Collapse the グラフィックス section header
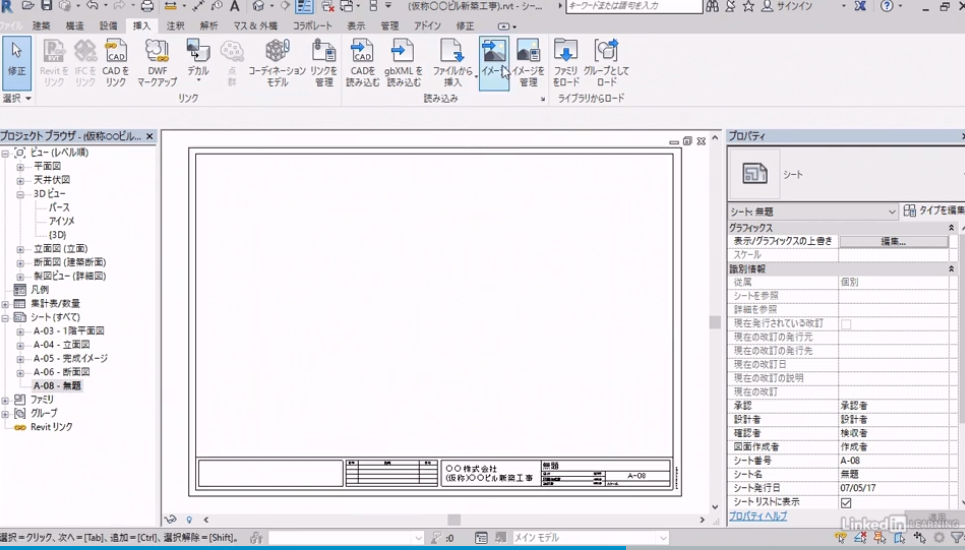The height and width of the screenshot is (550, 965). 949,228
